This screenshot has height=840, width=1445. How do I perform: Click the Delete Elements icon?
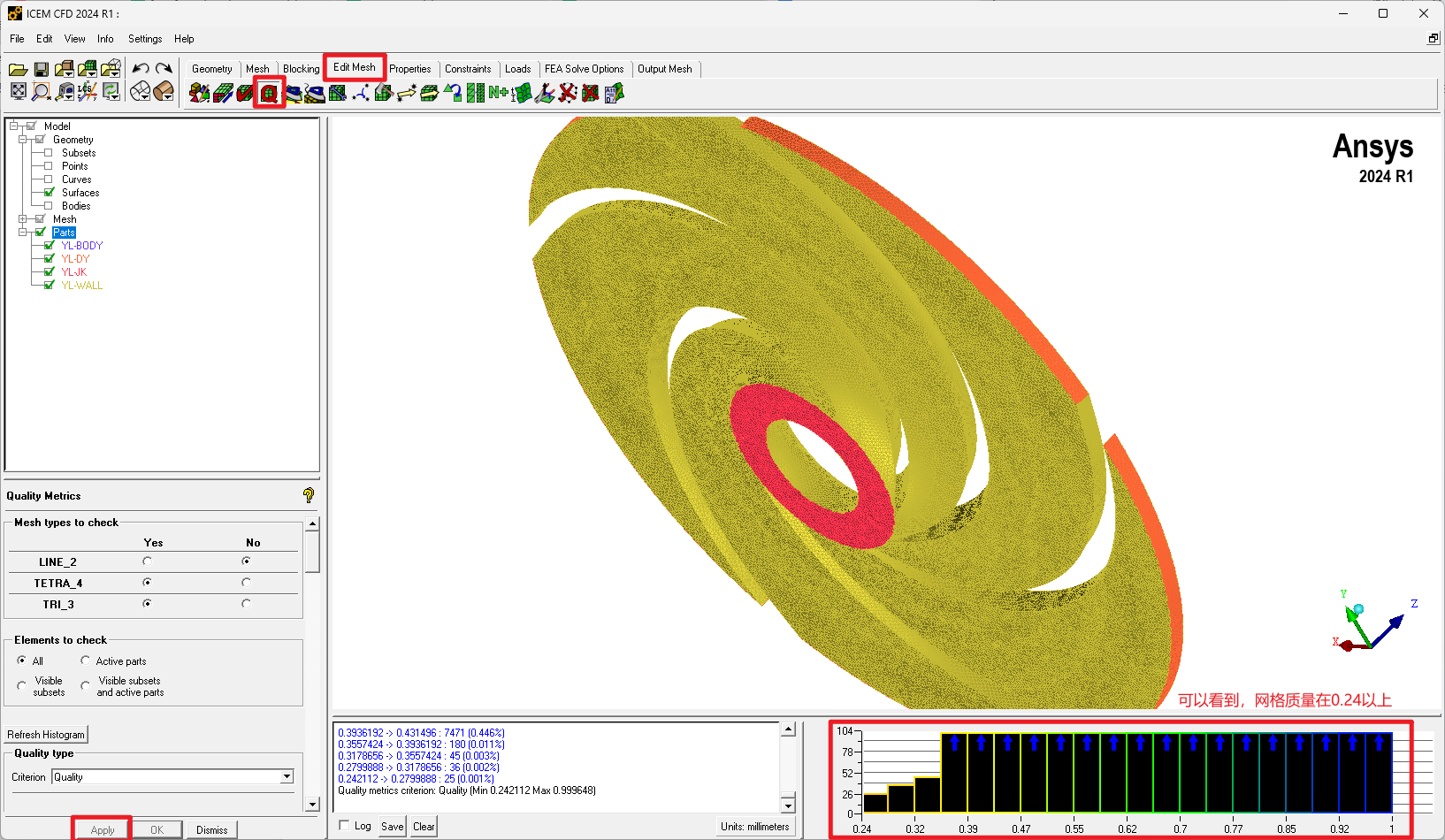[x=591, y=93]
